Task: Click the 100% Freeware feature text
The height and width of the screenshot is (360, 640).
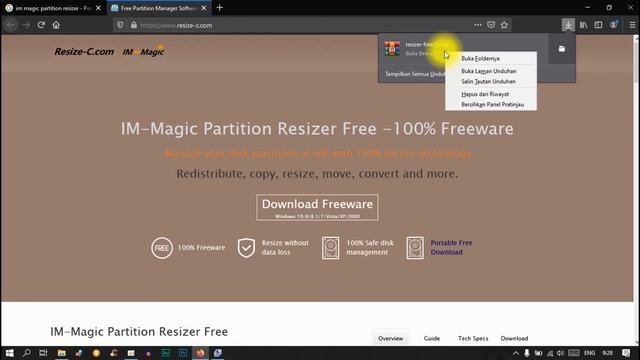Action: 201,247
